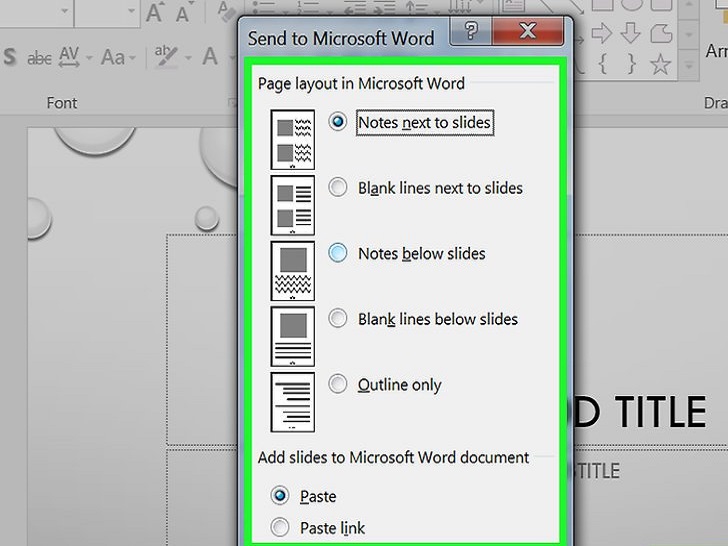Click the star shape in shapes gallery

pyautogui.click(x=659, y=65)
